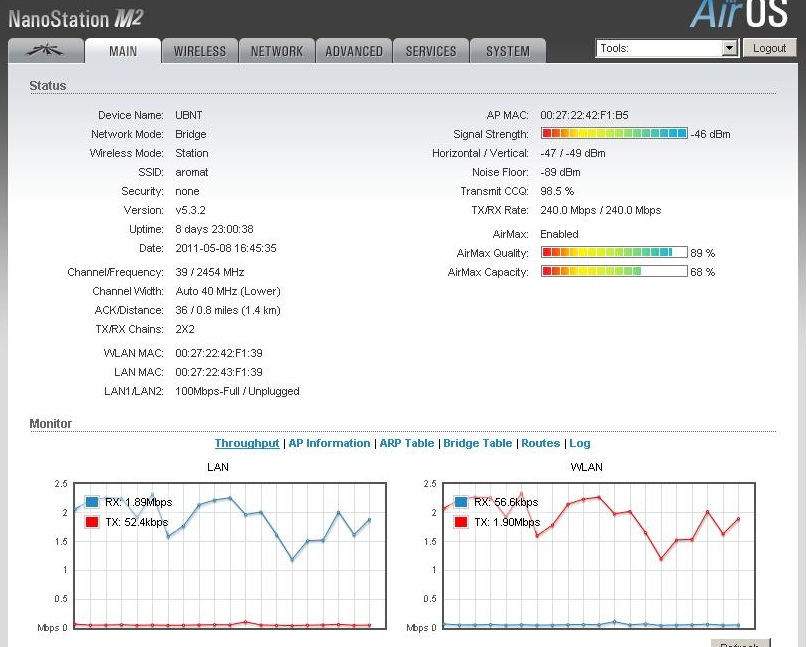Switch to the SYSTEM tab
Screen dimensions: 806x647
[508, 51]
